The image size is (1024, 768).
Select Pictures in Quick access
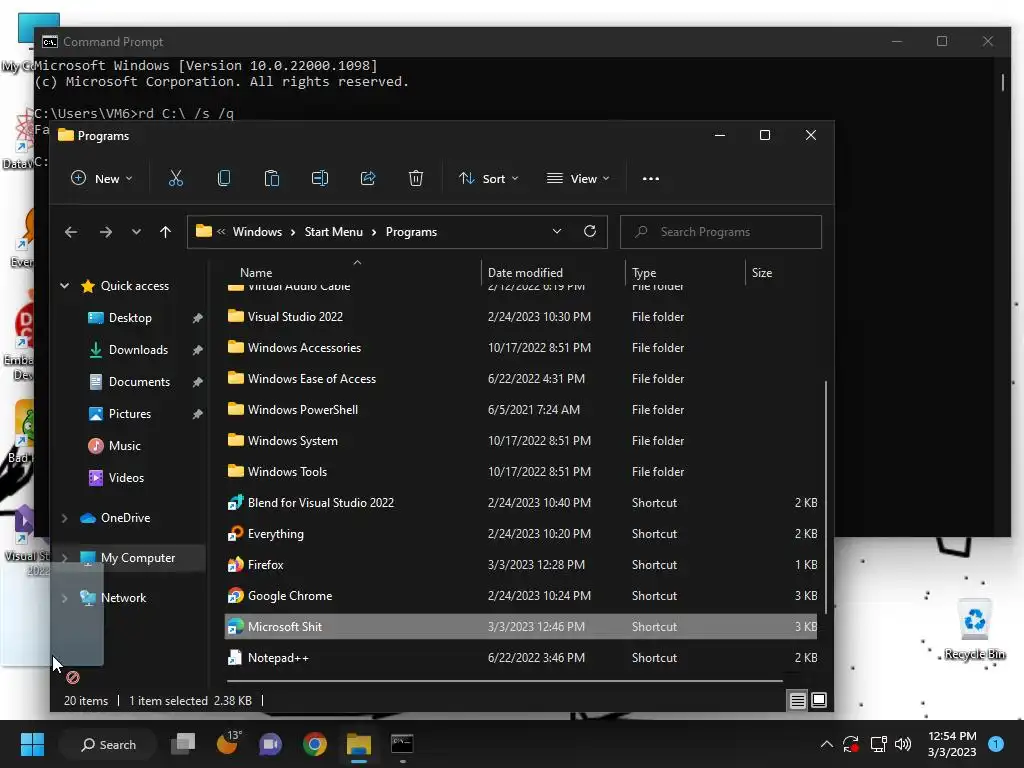[130, 414]
